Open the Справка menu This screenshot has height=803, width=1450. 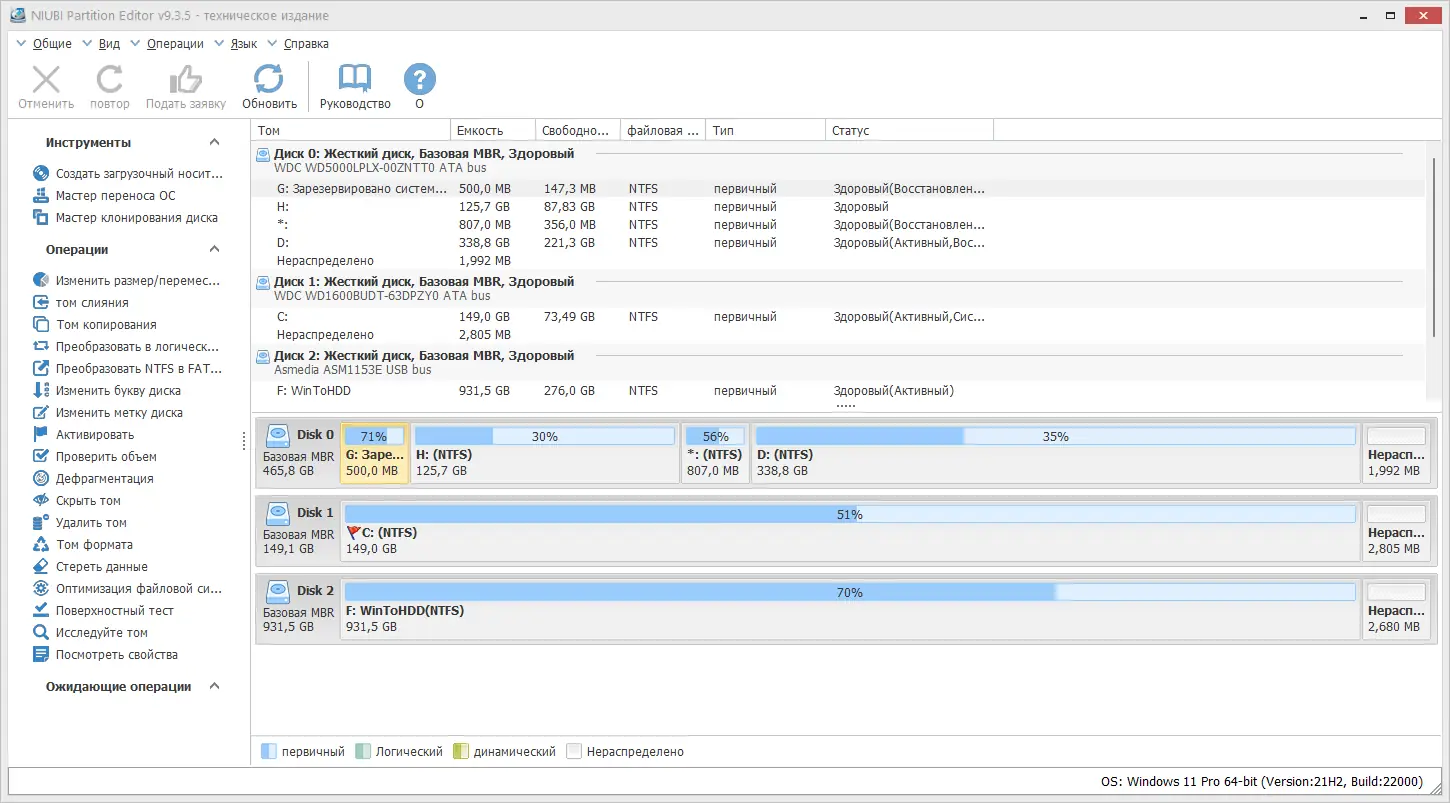306,44
